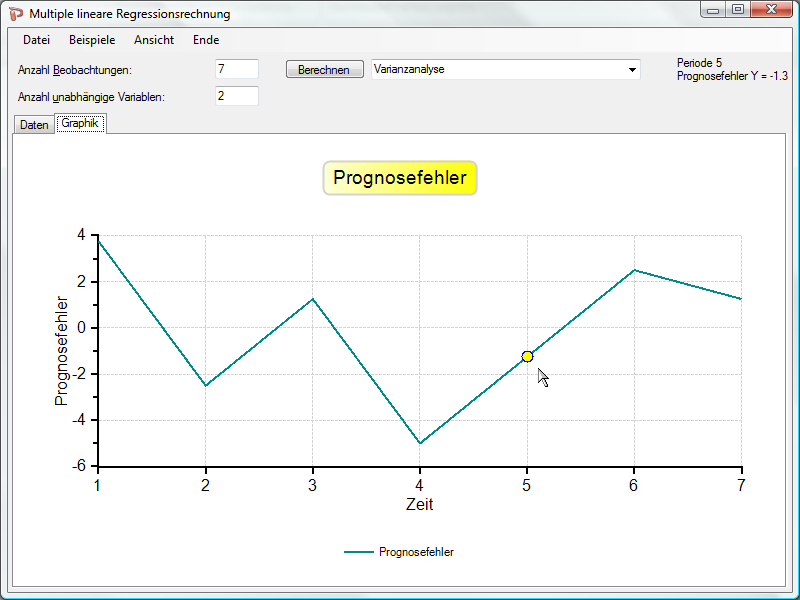
Task: Select the Graphik tab
Action: click(x=80, y=124)
